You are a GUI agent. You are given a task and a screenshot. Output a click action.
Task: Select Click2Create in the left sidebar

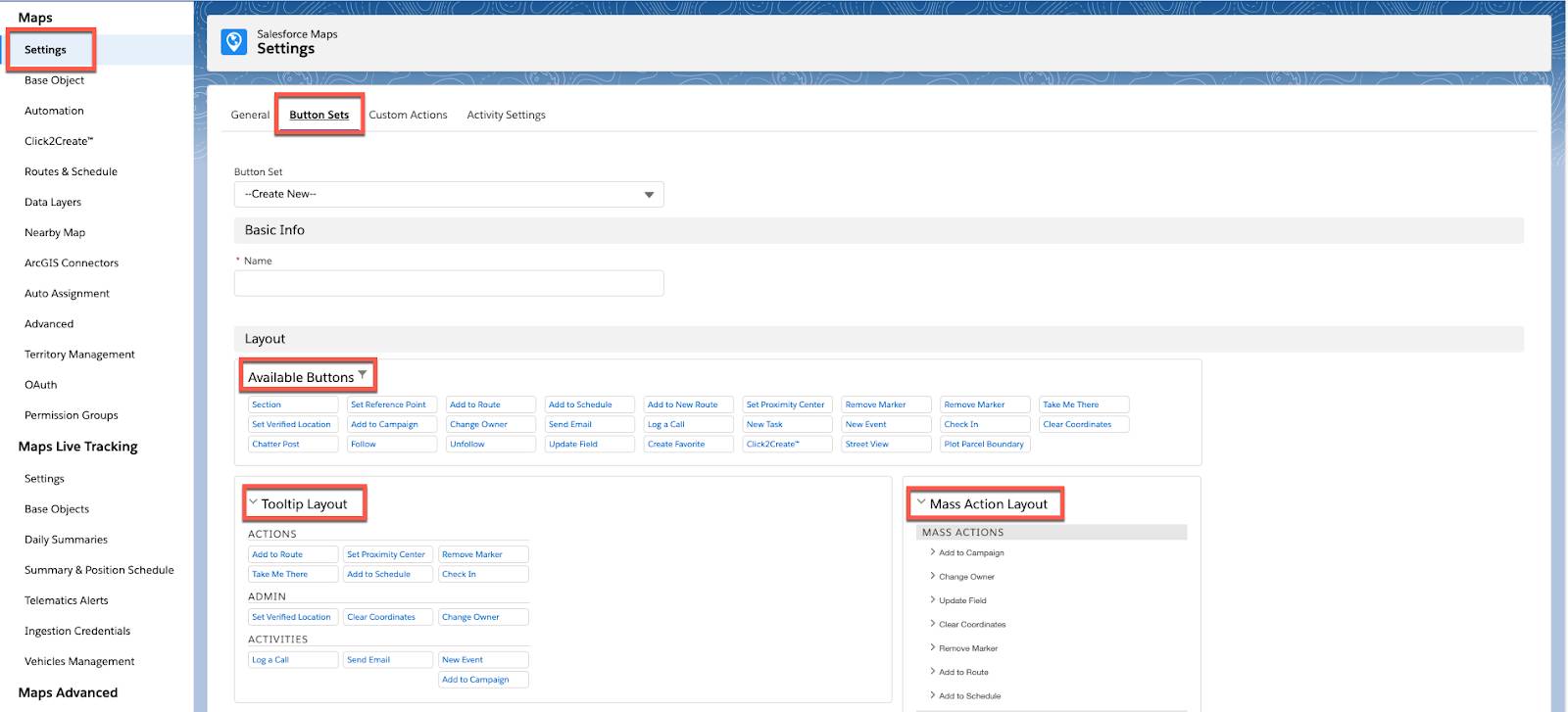click(59, 141)
